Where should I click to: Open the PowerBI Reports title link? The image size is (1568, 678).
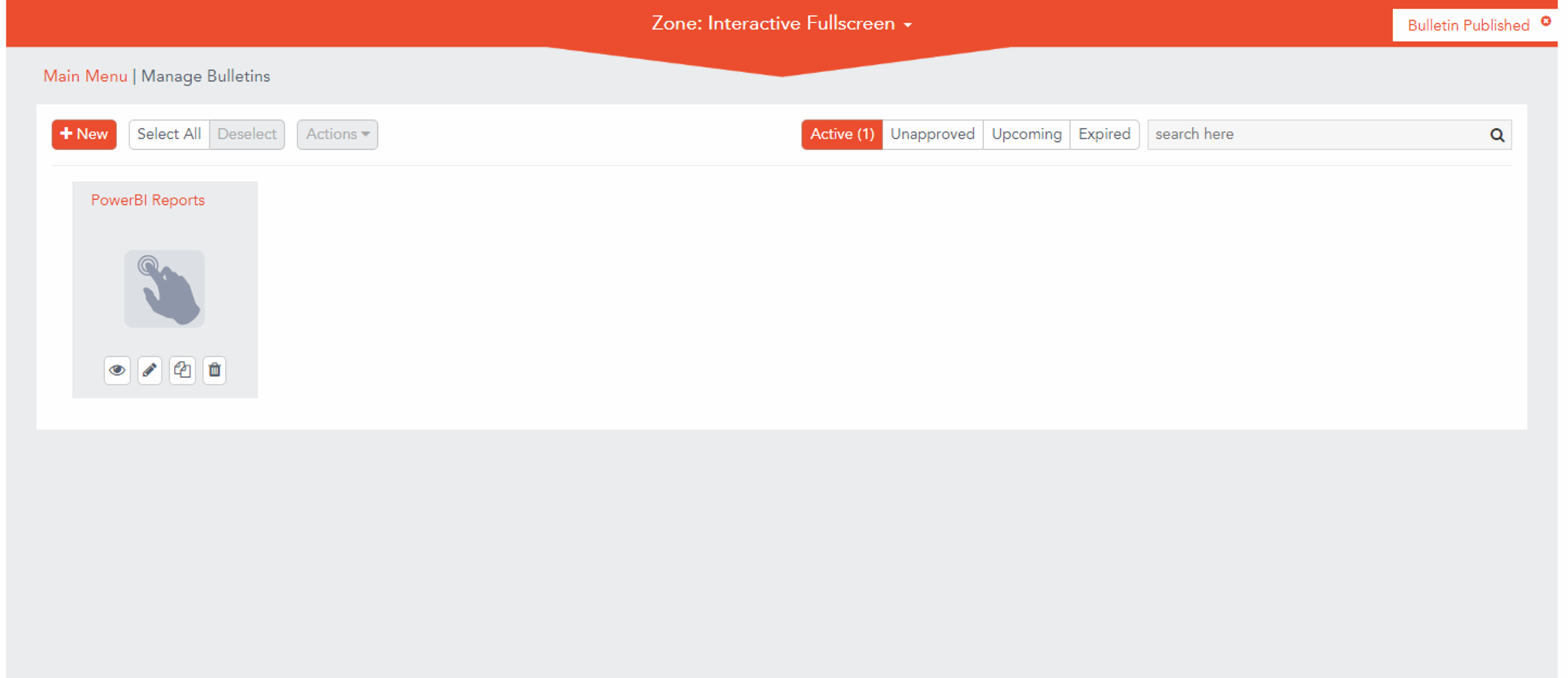[x=148, y=200]
